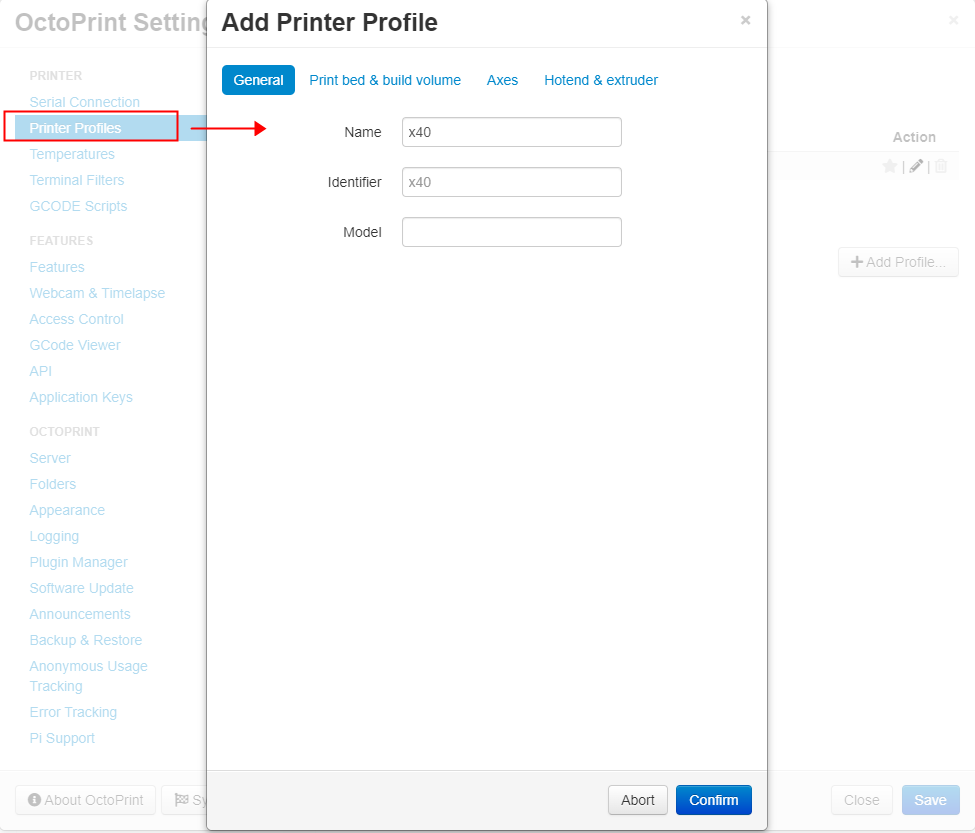
Task: Click the pencil edit profile icon
Action: point(916,166)
